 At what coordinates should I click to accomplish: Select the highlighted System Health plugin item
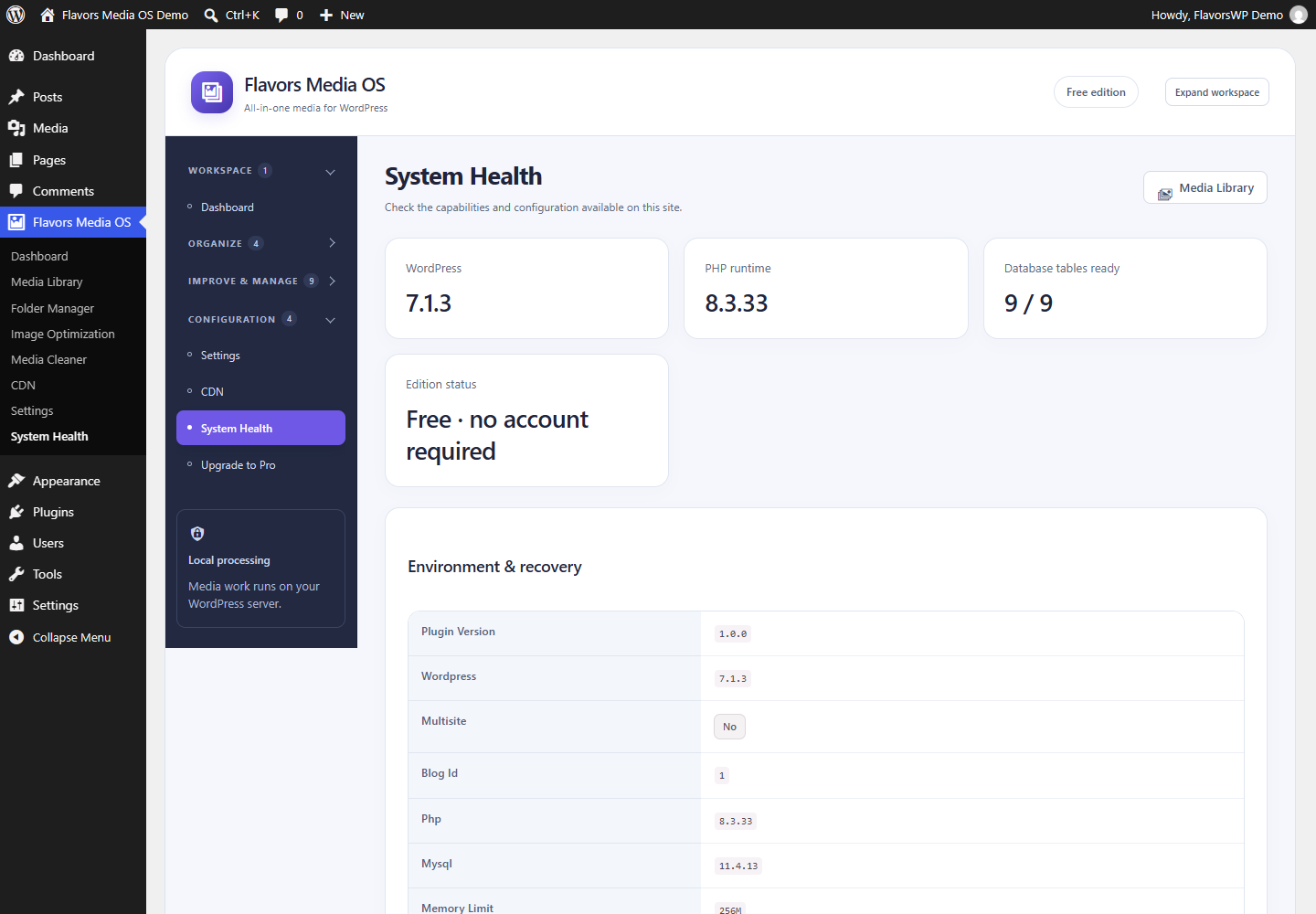coord(260,428)
